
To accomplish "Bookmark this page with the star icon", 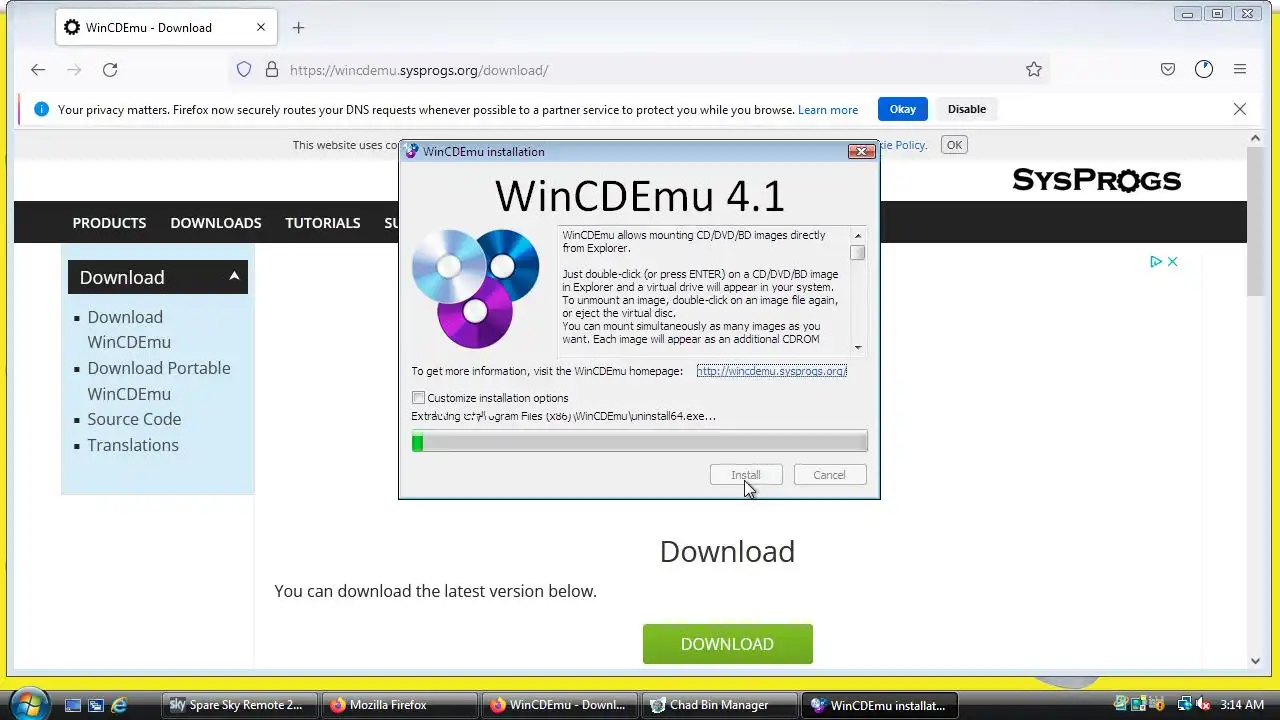I will pyautogui.click(x=1034, y=69).
